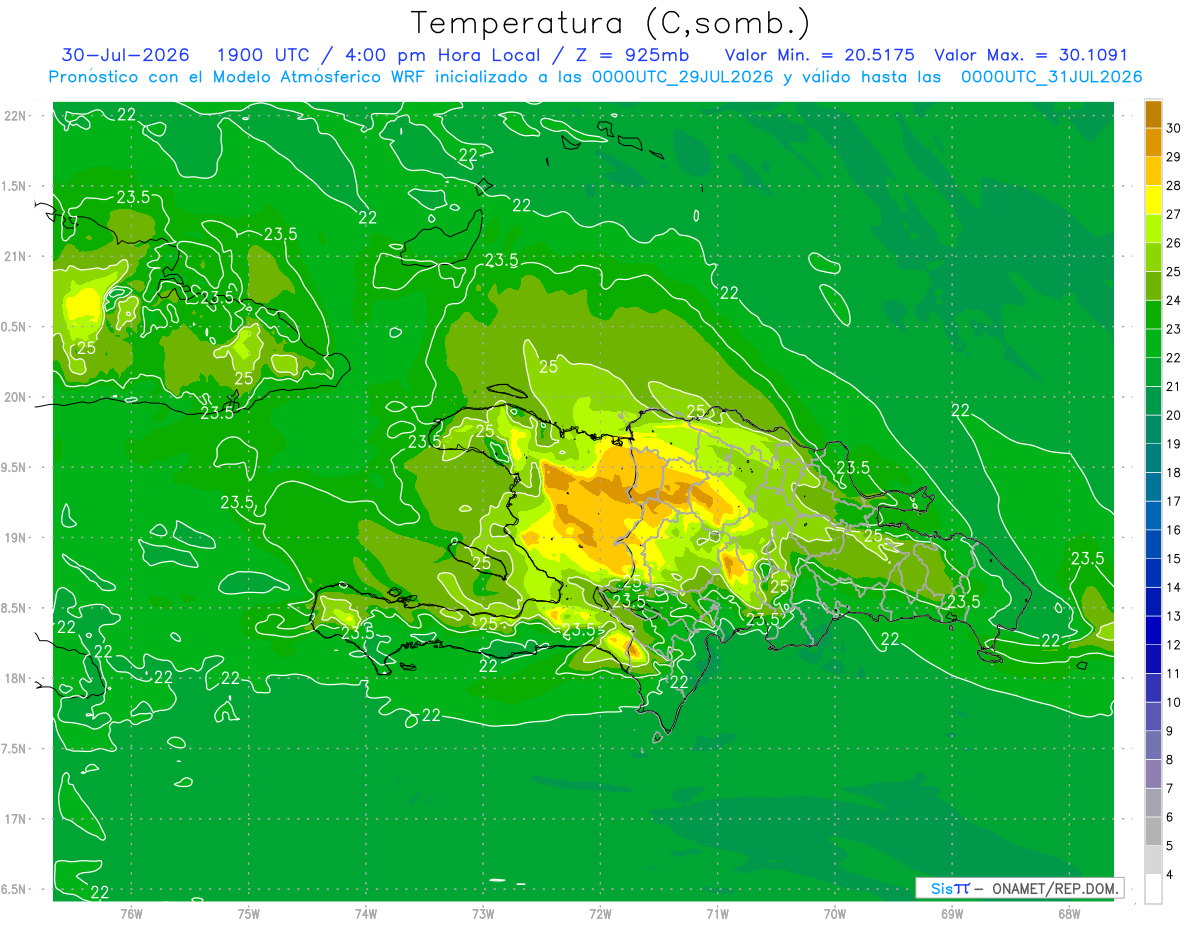Screen dimensions: 1200x927
Task: Click the dark orange swatch above 30
Action: 1154,114
